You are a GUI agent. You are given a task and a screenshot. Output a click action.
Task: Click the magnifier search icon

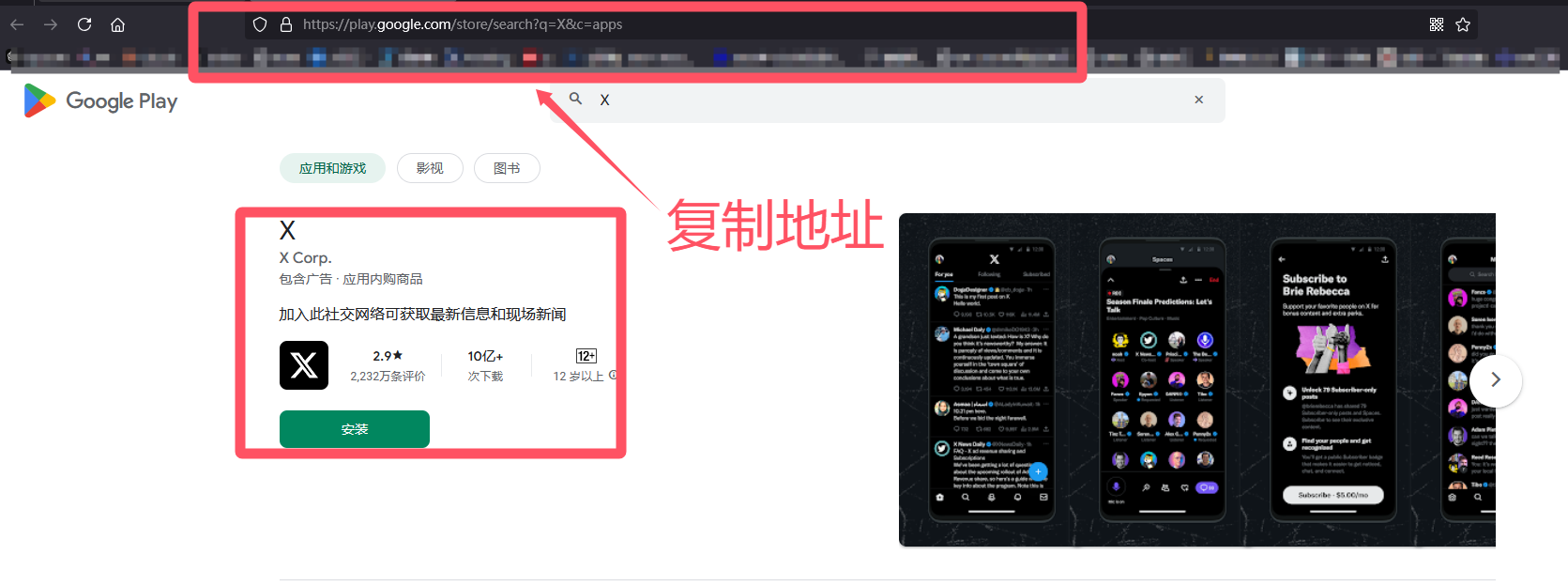coord(575,99)
